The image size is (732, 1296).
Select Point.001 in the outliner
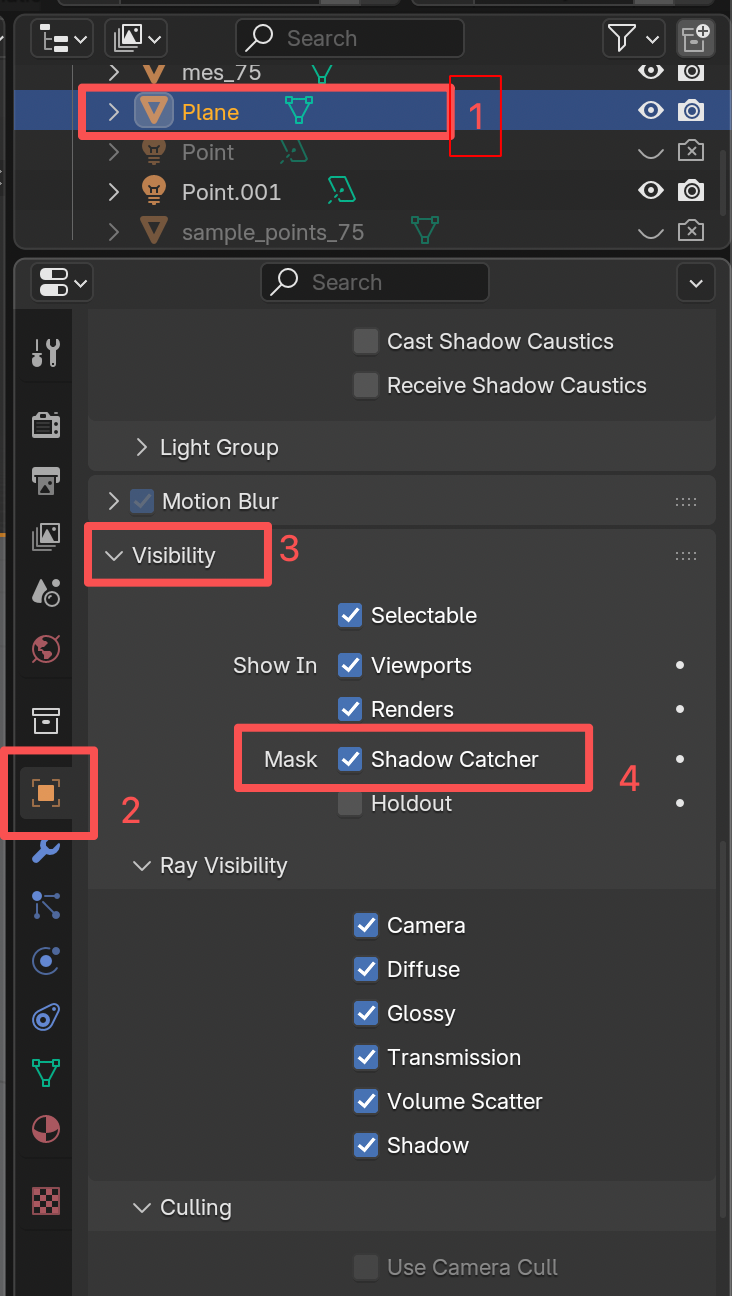point(231,192)
